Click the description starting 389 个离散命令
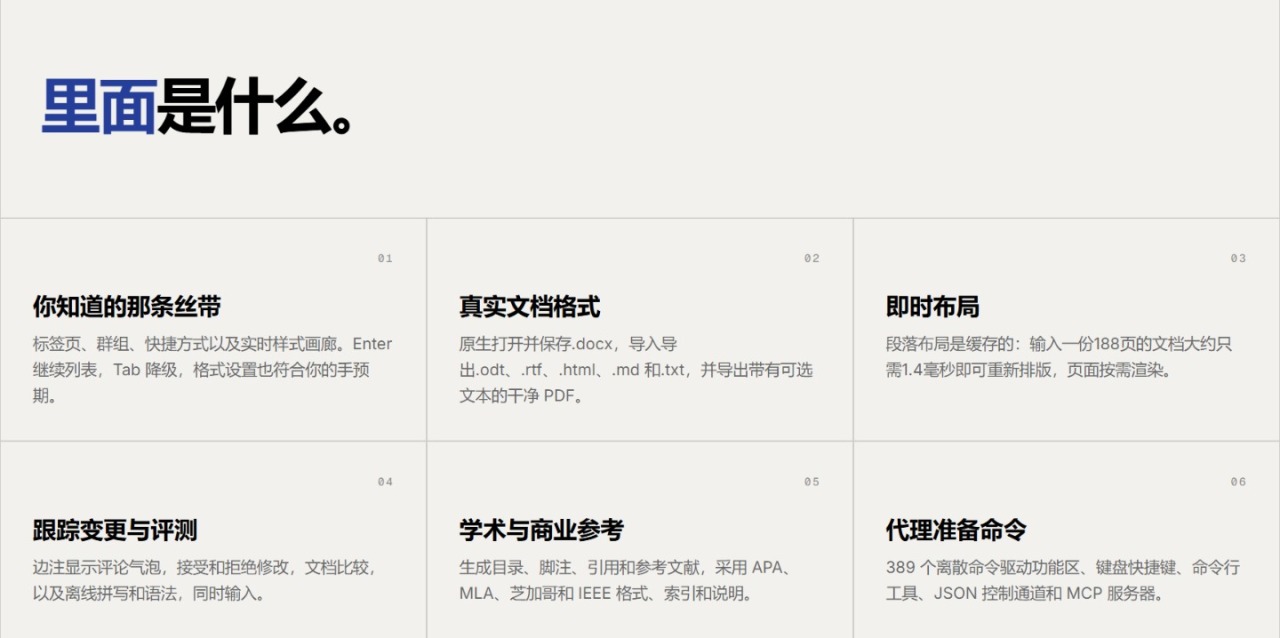This screenshot has width=1280, height=638. [1063, 580]
